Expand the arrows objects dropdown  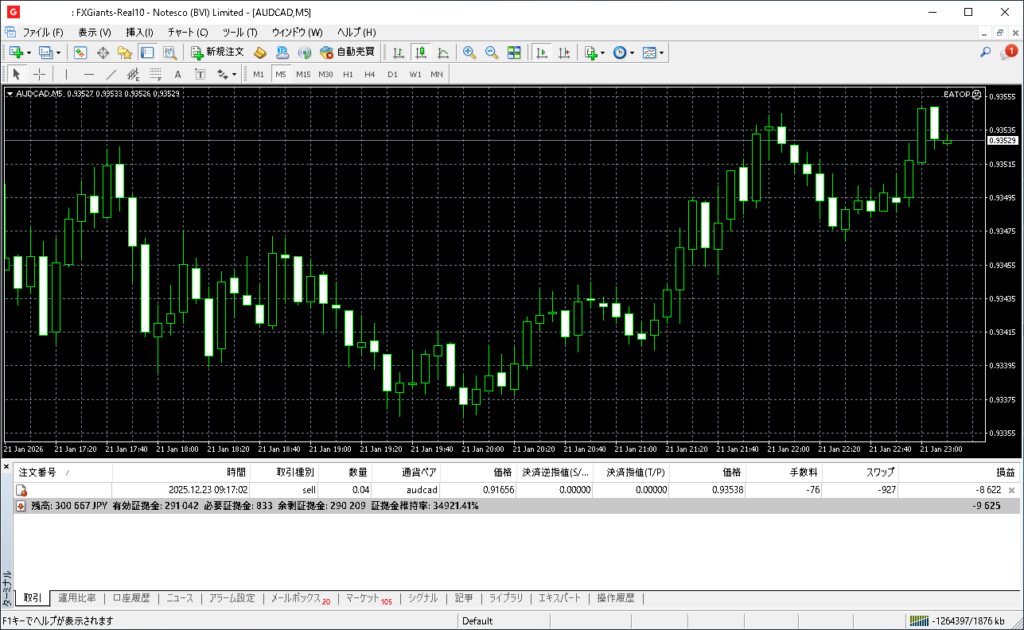(235, 74)
